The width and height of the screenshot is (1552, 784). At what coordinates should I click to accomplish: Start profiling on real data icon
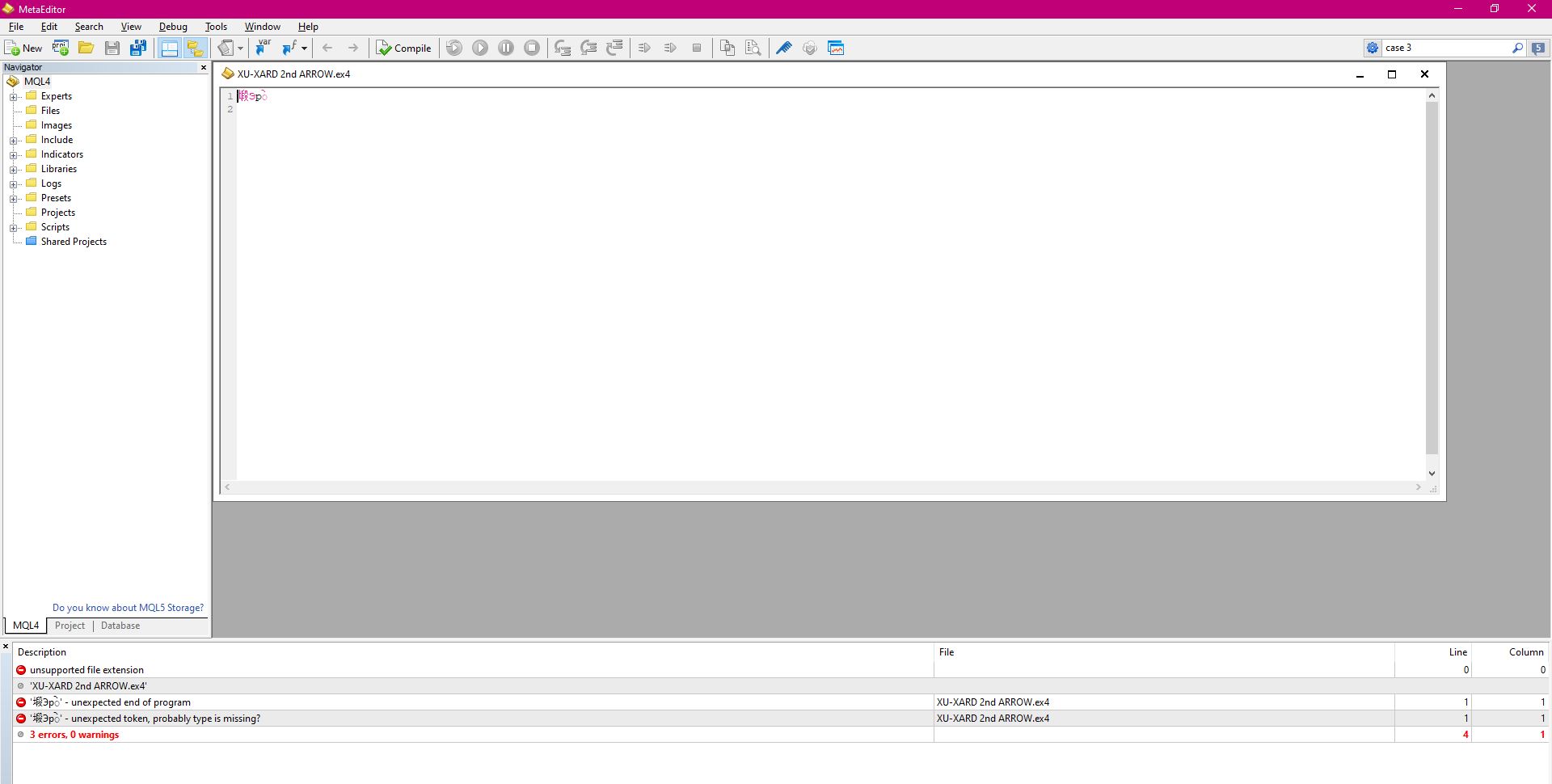(x=644, y=48)
